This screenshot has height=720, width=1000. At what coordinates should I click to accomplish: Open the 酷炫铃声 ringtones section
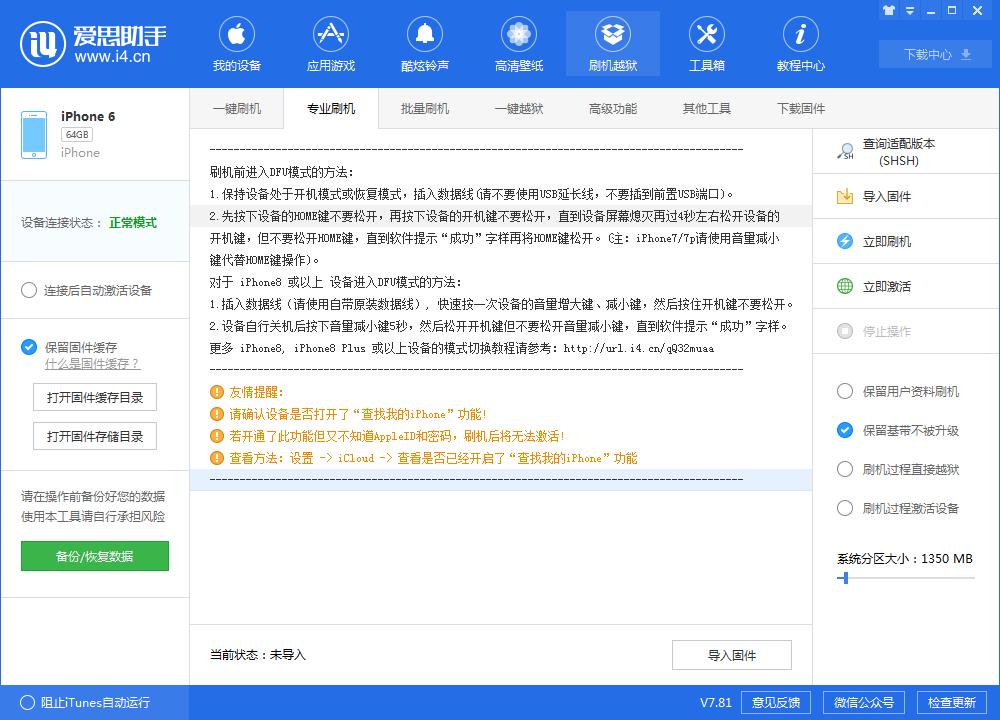(424, 43)
